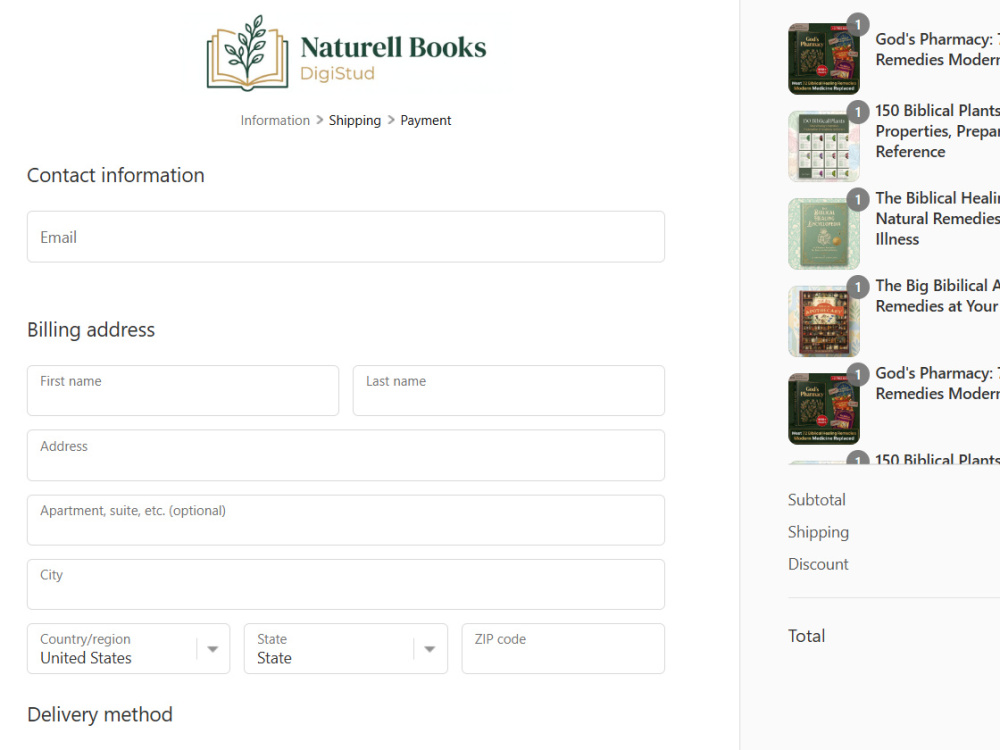Click the second God's Pharmacy book thumbnail
1000x750 pixels.
pyautogui.click(x=824, y=408)
